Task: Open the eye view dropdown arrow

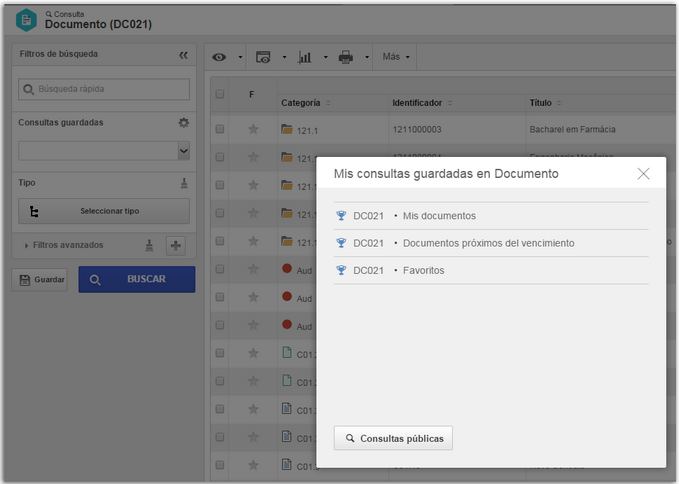Action: click(x=240, y=57)
